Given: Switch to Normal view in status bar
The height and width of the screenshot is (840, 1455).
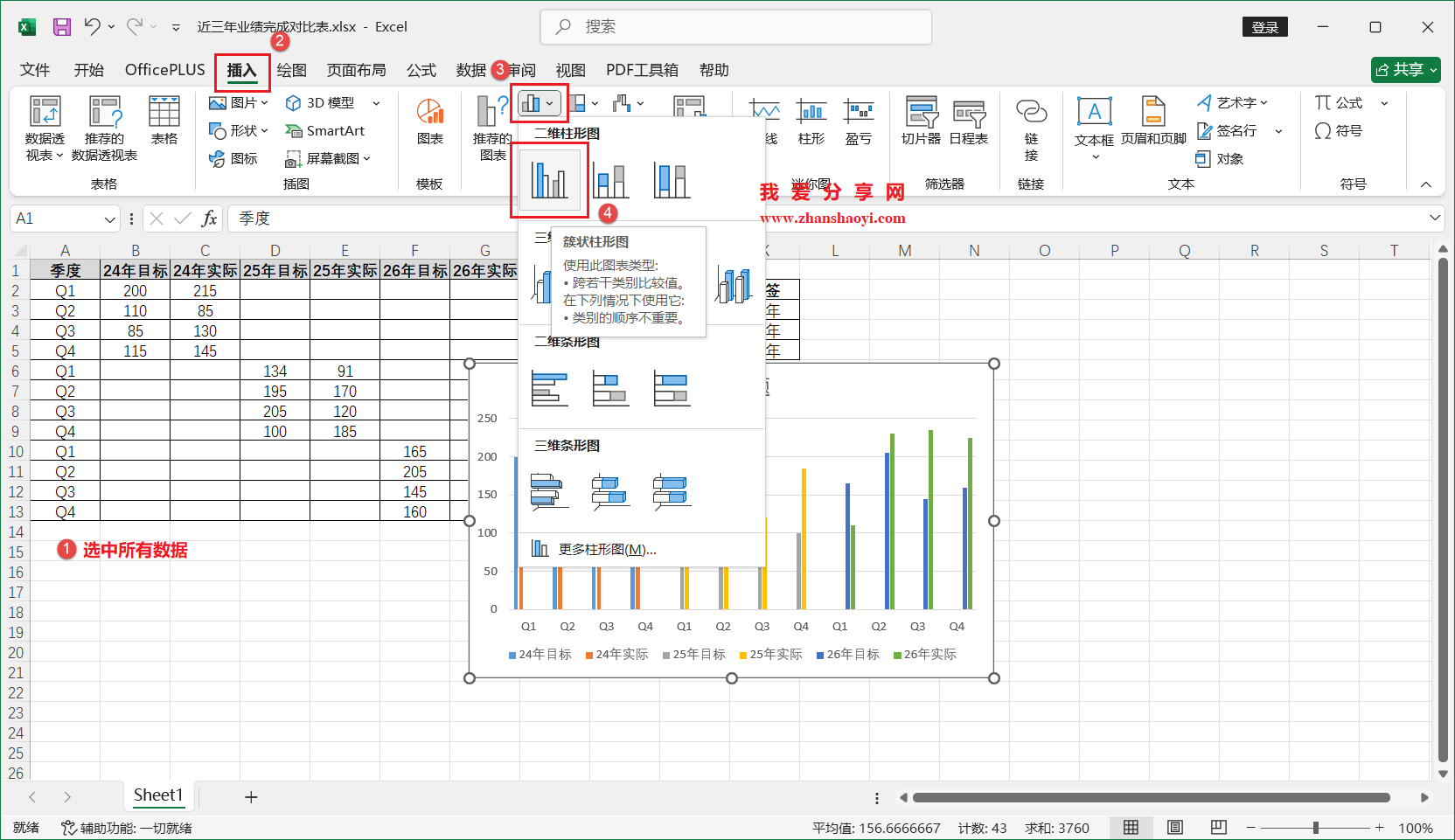Looking at the screenshot, I should [1131, 827].
